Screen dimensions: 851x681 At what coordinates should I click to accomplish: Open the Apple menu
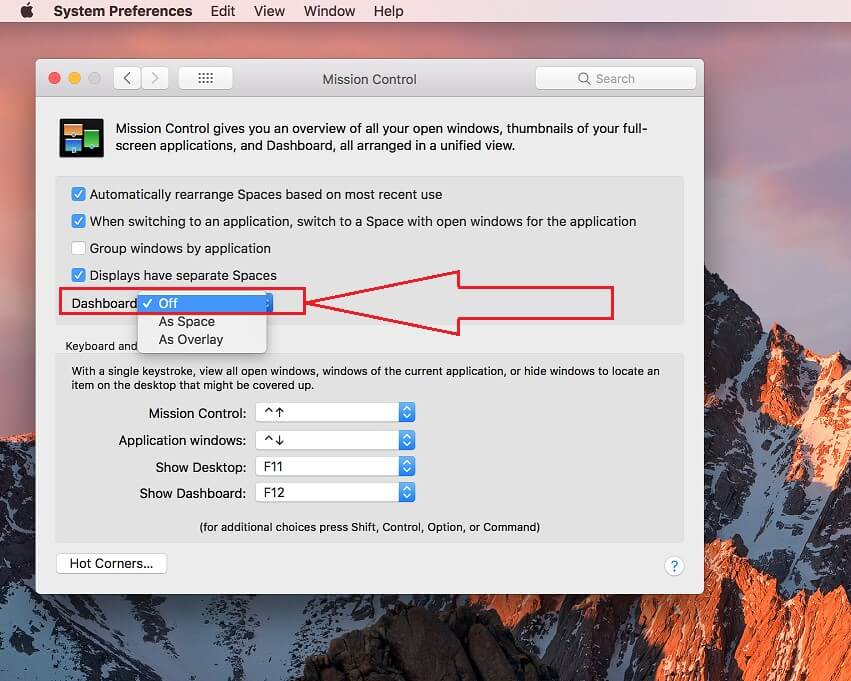pyautogui.click(x=25, y=11)
